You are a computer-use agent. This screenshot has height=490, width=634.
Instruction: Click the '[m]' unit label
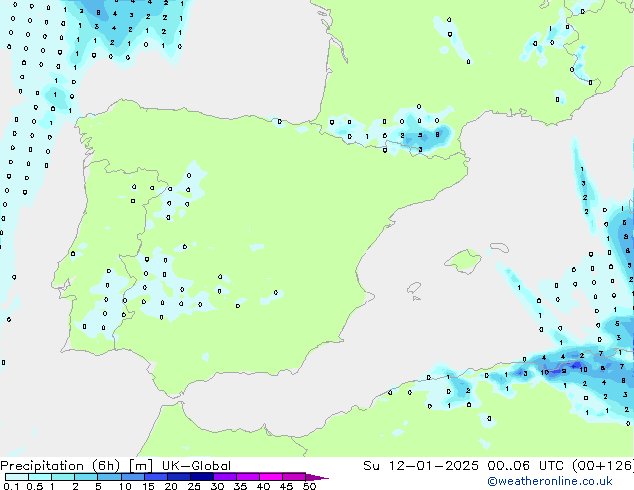(141, 466)
